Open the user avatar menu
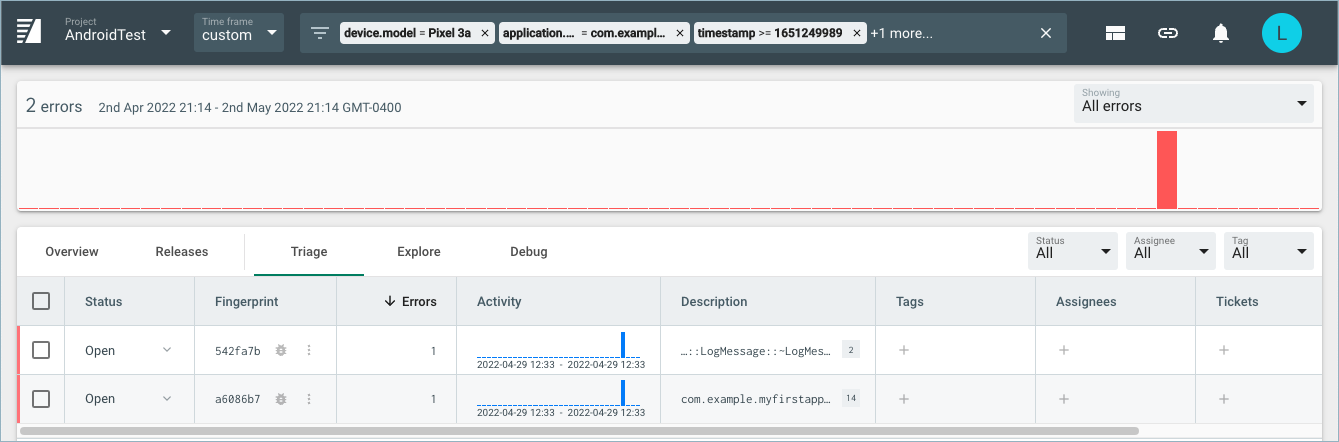The width and height of the screenshot is (1339, 442). click(1281, 33)
